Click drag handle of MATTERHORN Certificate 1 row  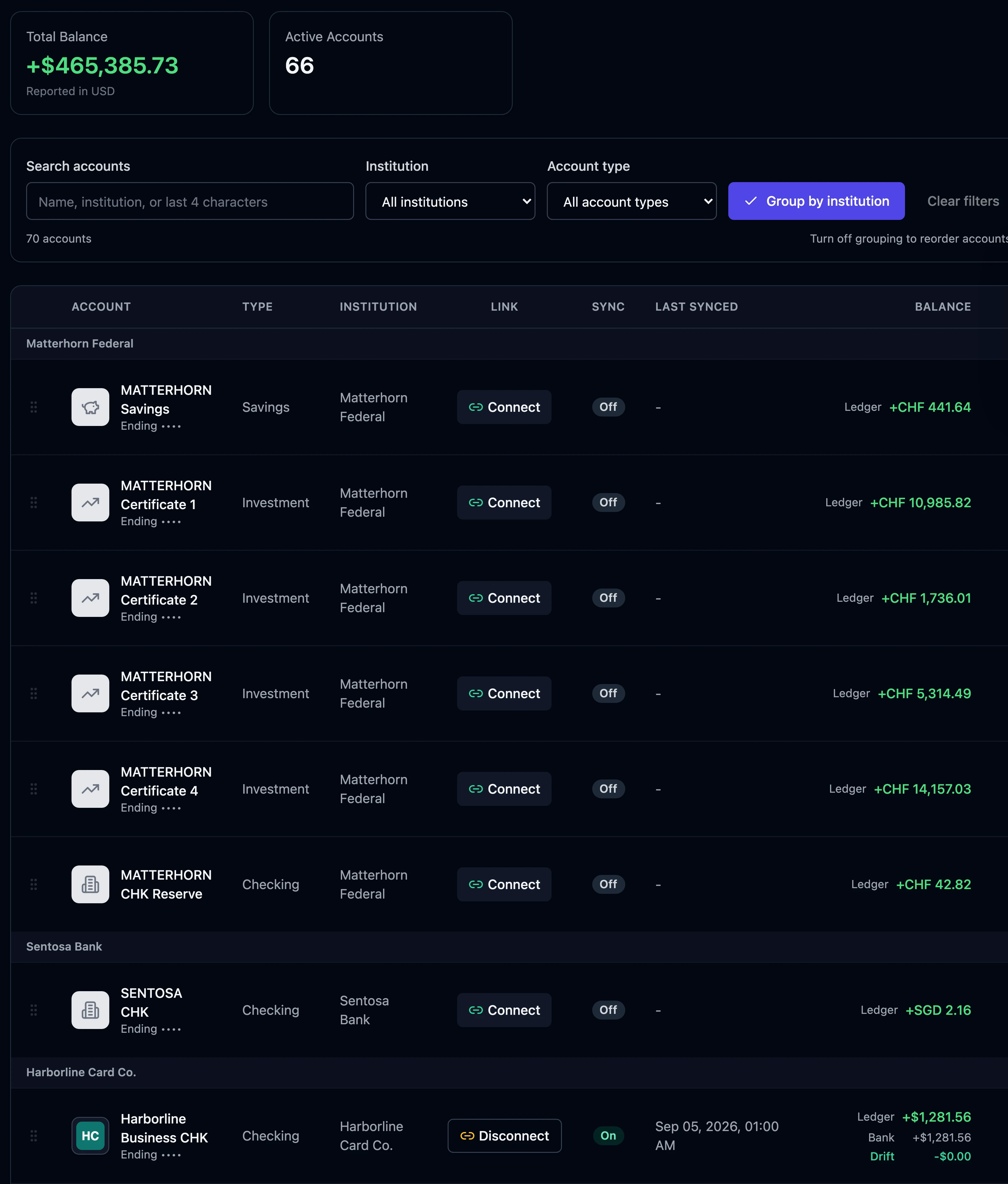pyautogui.click(x=34, y=502)
